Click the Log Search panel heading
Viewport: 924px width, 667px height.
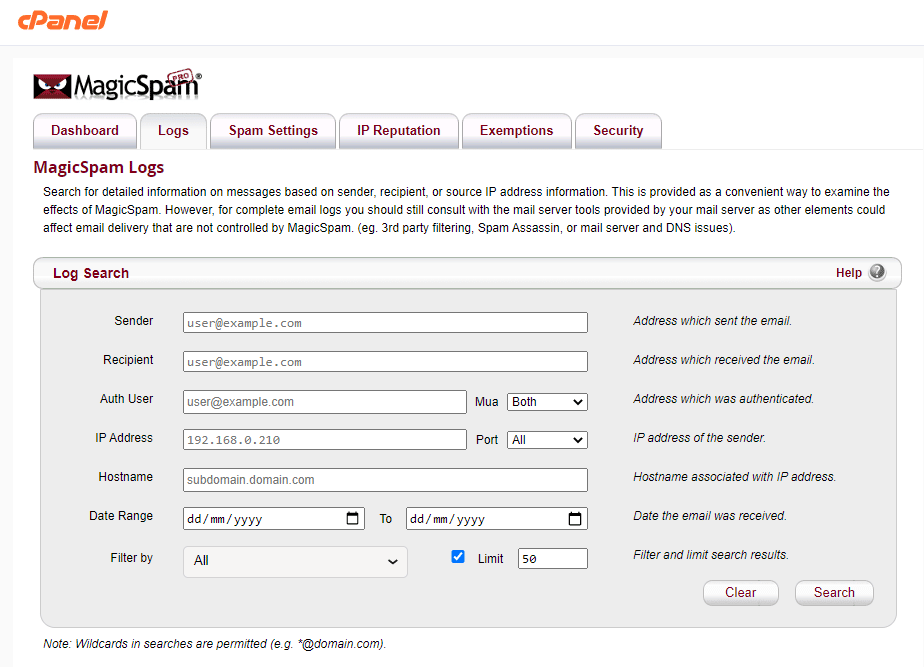point(91,273)
